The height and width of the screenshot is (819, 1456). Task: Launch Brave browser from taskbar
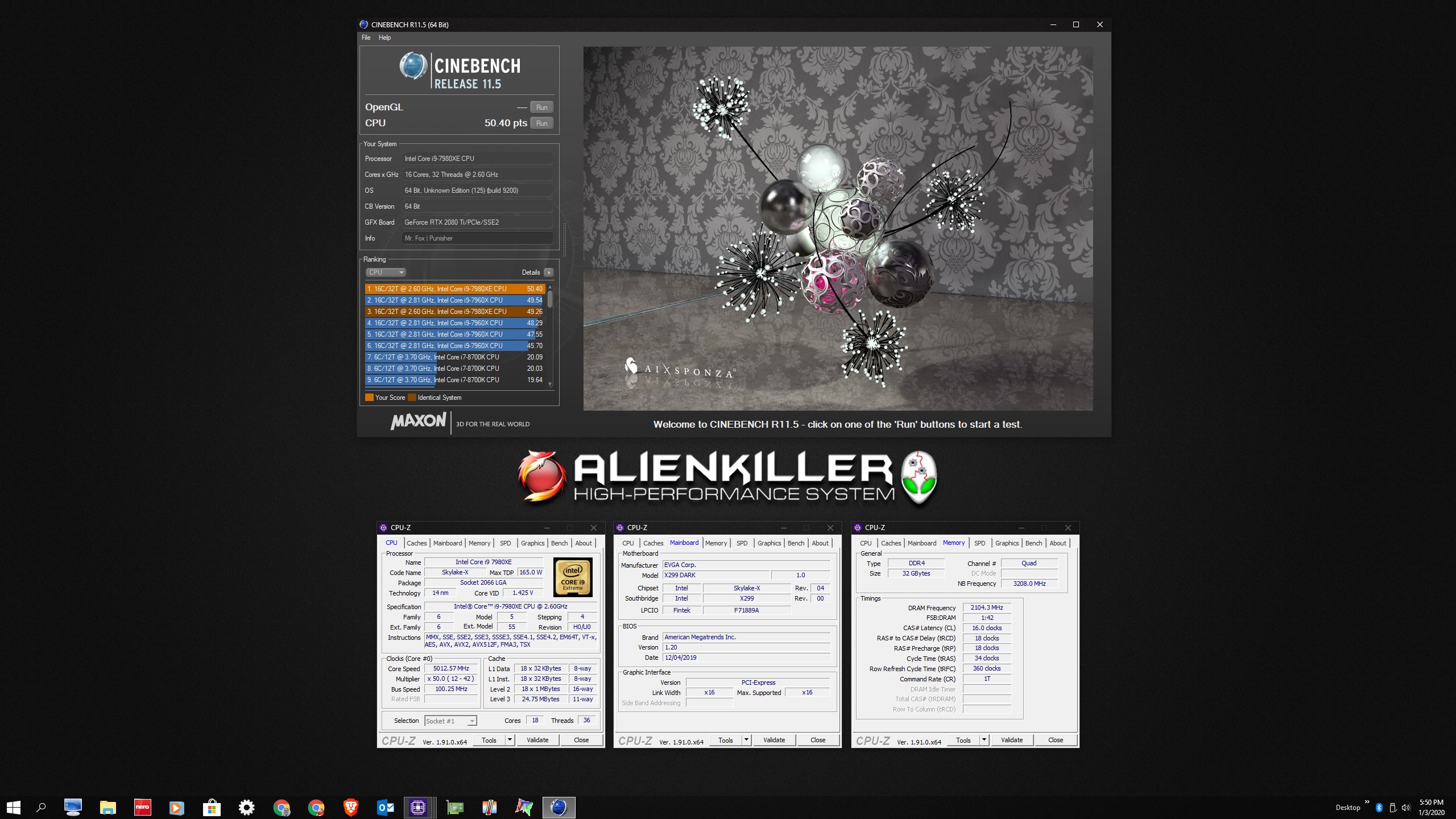pos(351,807)
